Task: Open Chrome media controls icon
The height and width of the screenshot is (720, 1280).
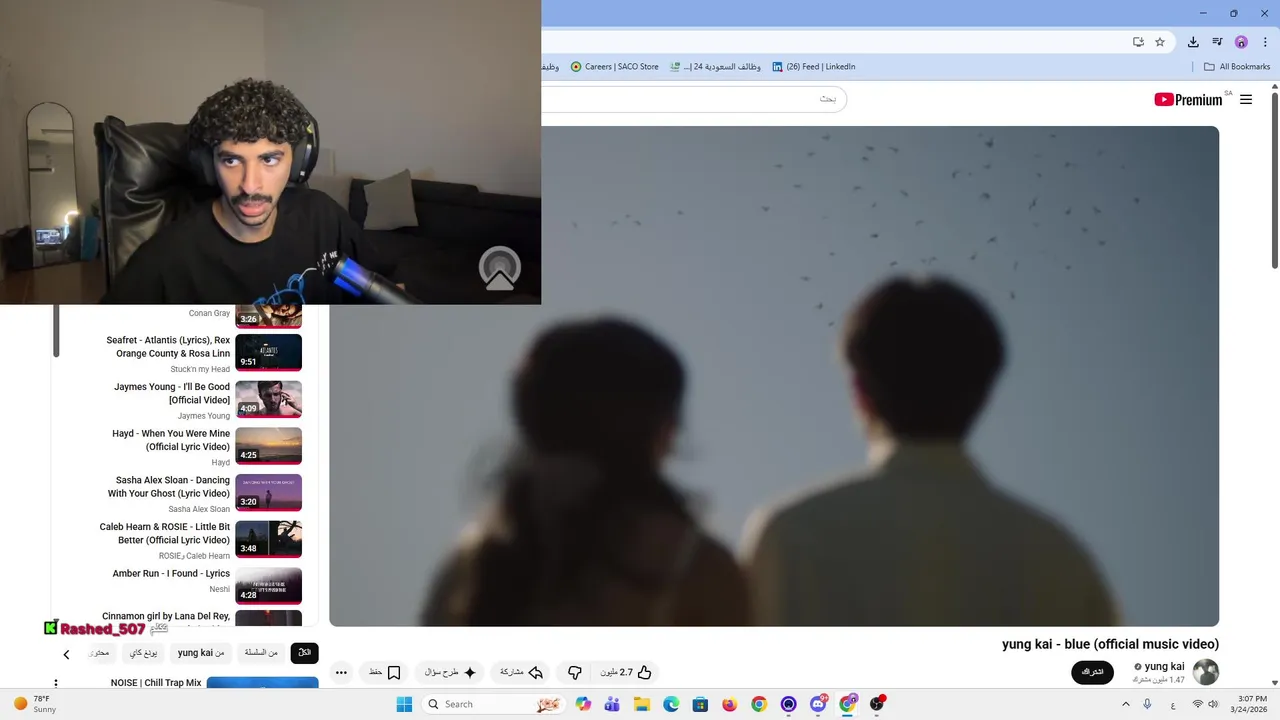Action: [x=1217, y=42]
